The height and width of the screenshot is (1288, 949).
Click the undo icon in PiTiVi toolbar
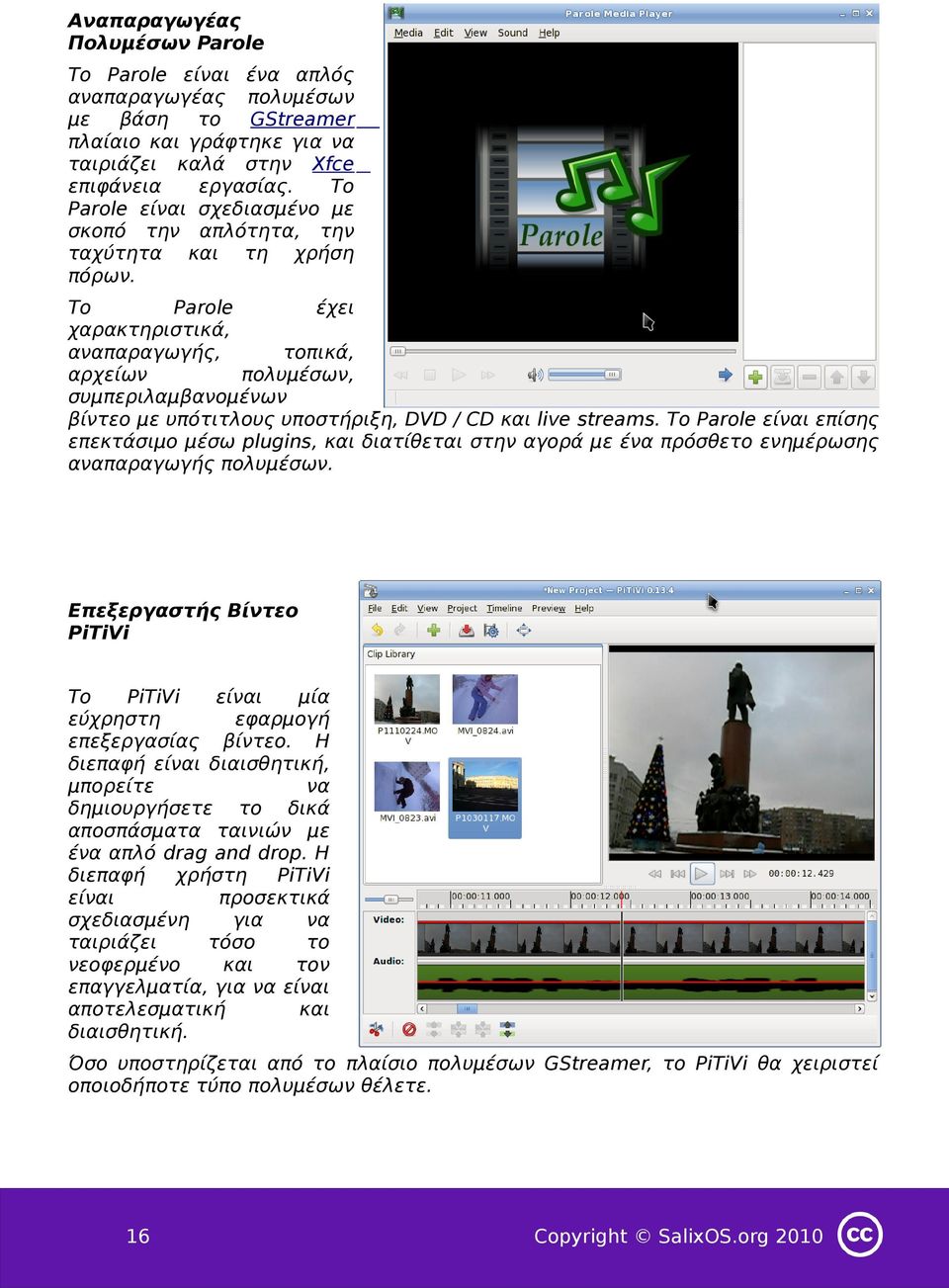pos(377,630)
